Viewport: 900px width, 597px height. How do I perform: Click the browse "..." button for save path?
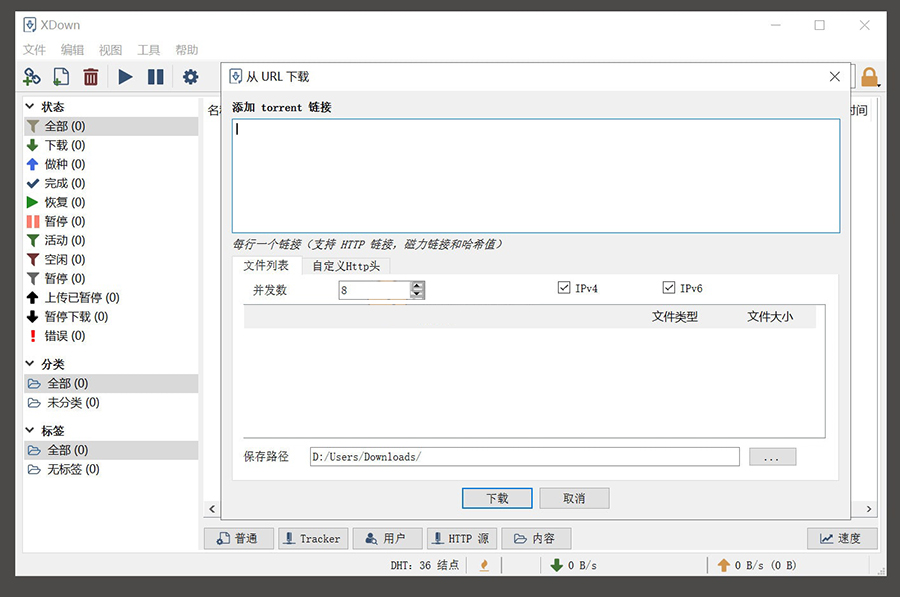(772, 457)
